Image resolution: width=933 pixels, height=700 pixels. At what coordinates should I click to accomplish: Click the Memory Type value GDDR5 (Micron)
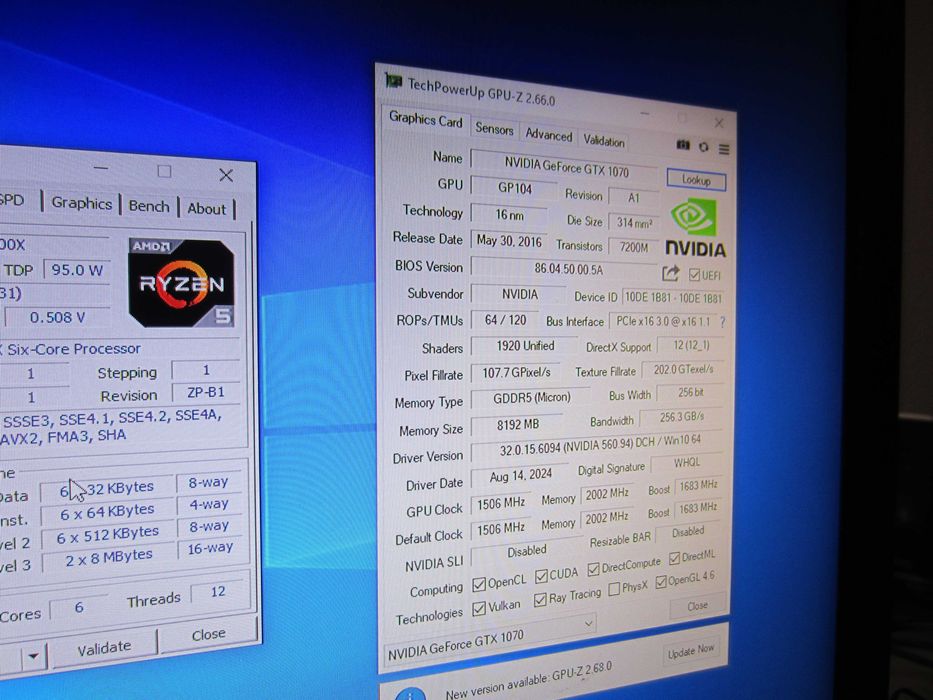531,398
